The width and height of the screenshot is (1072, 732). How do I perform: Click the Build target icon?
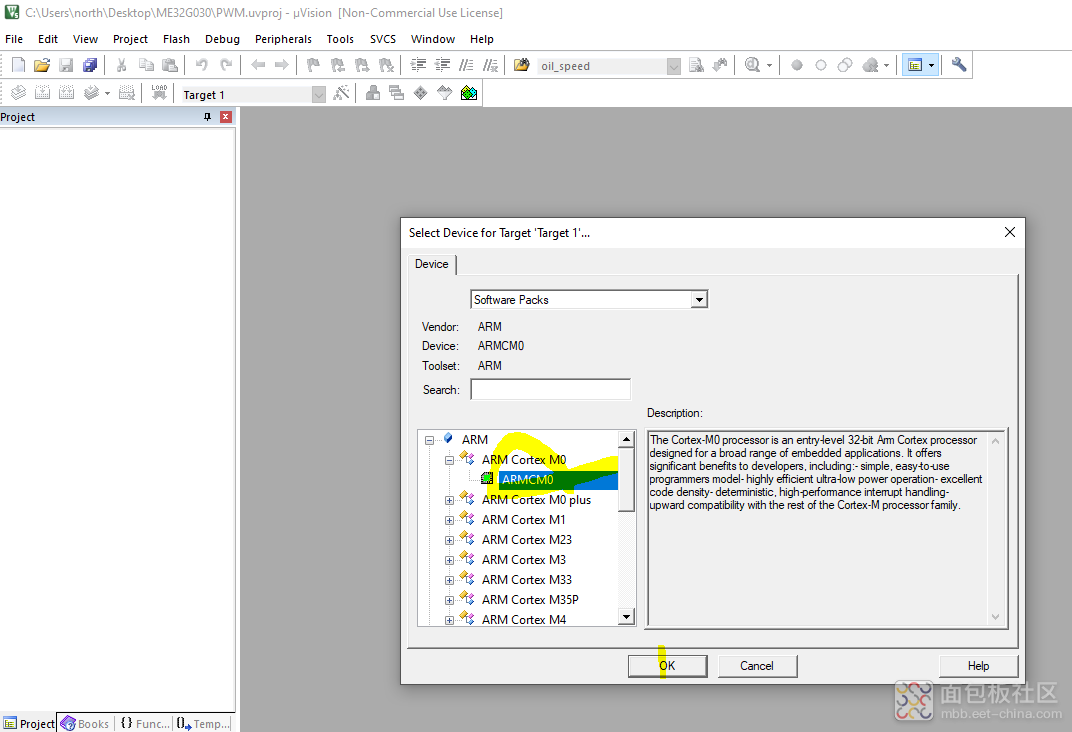(42, 93)
